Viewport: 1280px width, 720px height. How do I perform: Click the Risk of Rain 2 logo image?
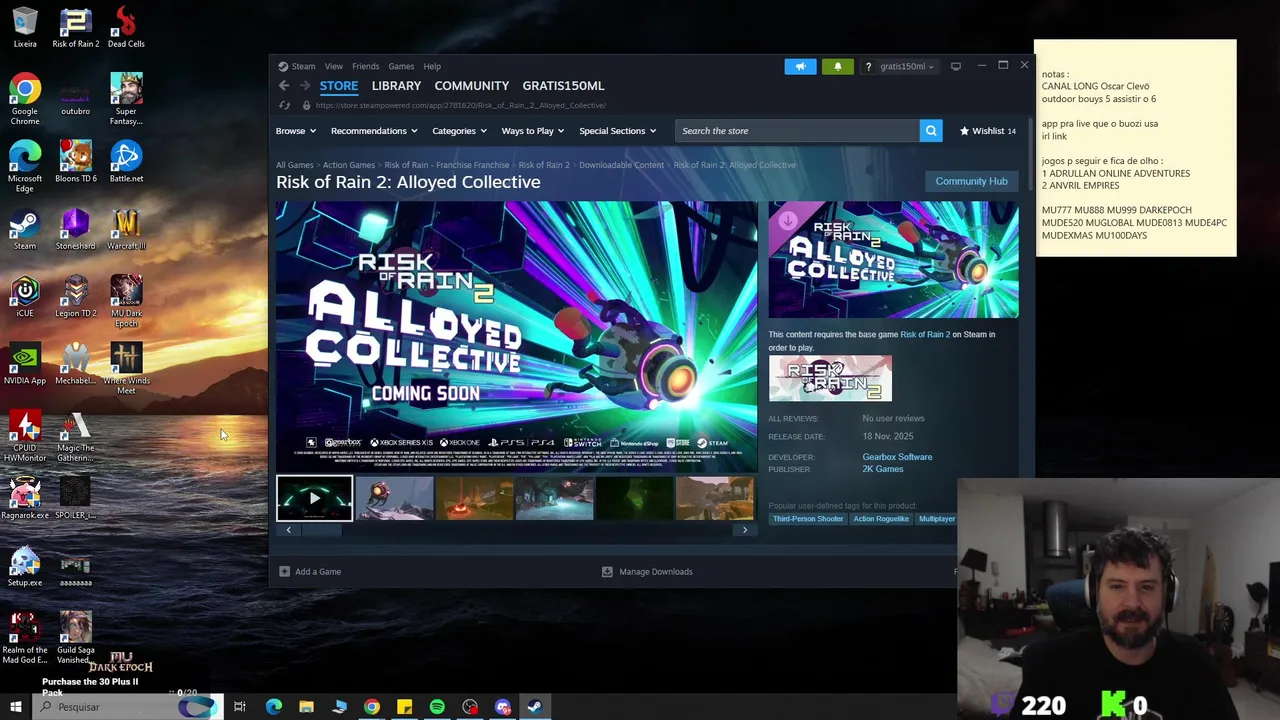pyautogui.click(x=830, y=378)
